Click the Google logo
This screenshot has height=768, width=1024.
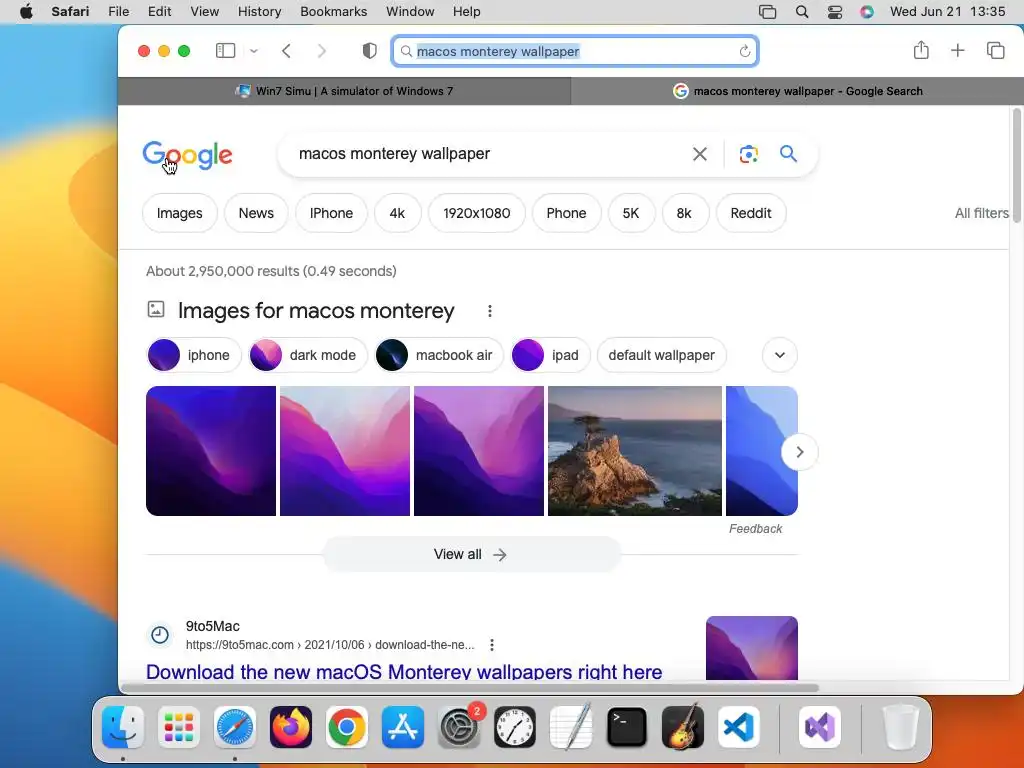point(187,155)
